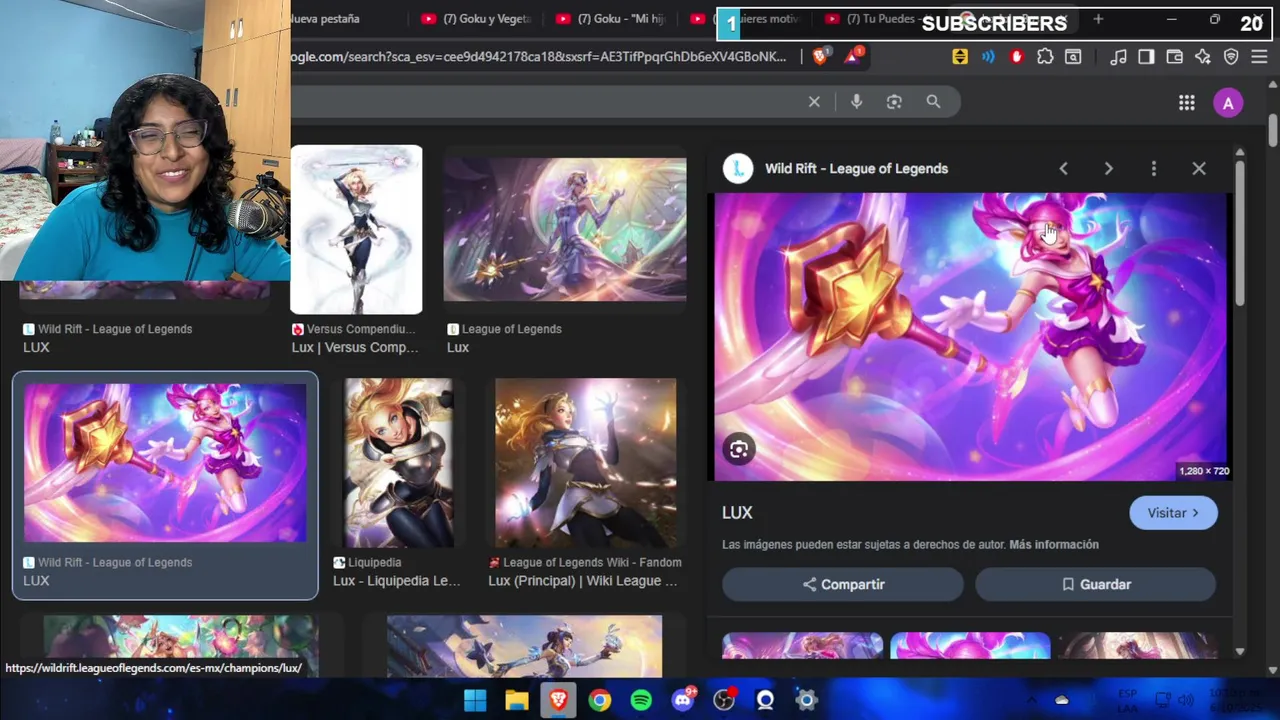Open the Google apps grid

pyautogui.click(x=1186, y=103)
